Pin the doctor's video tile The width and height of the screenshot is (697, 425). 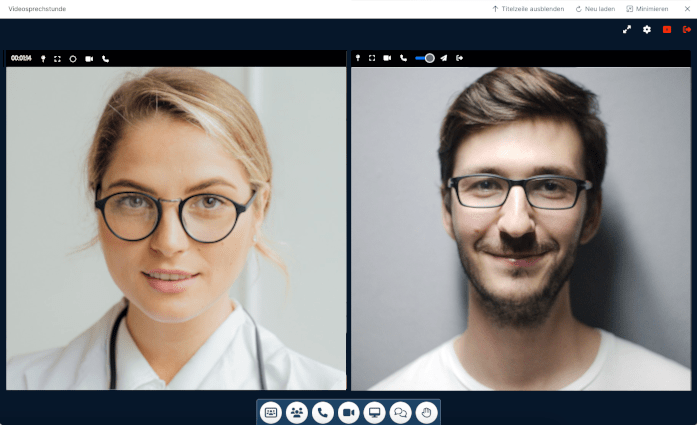click(43, 59)
